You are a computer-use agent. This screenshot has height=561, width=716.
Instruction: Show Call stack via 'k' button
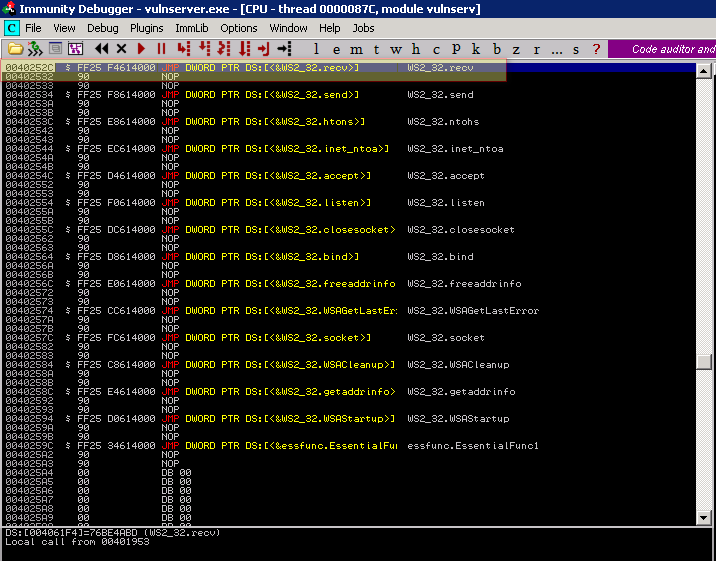(476, 49)
